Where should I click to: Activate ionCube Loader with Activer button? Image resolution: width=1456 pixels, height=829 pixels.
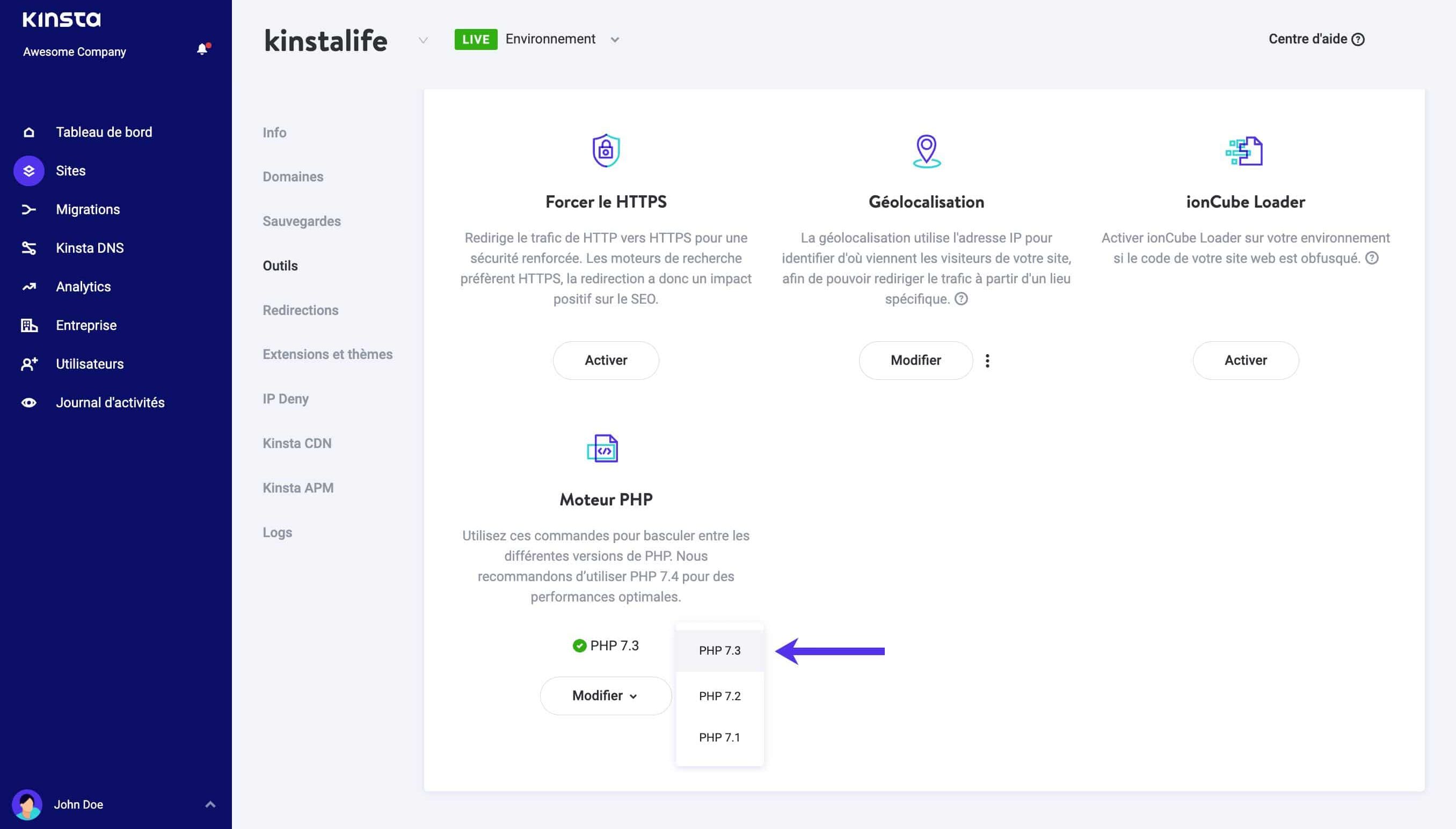[1246, 361]
